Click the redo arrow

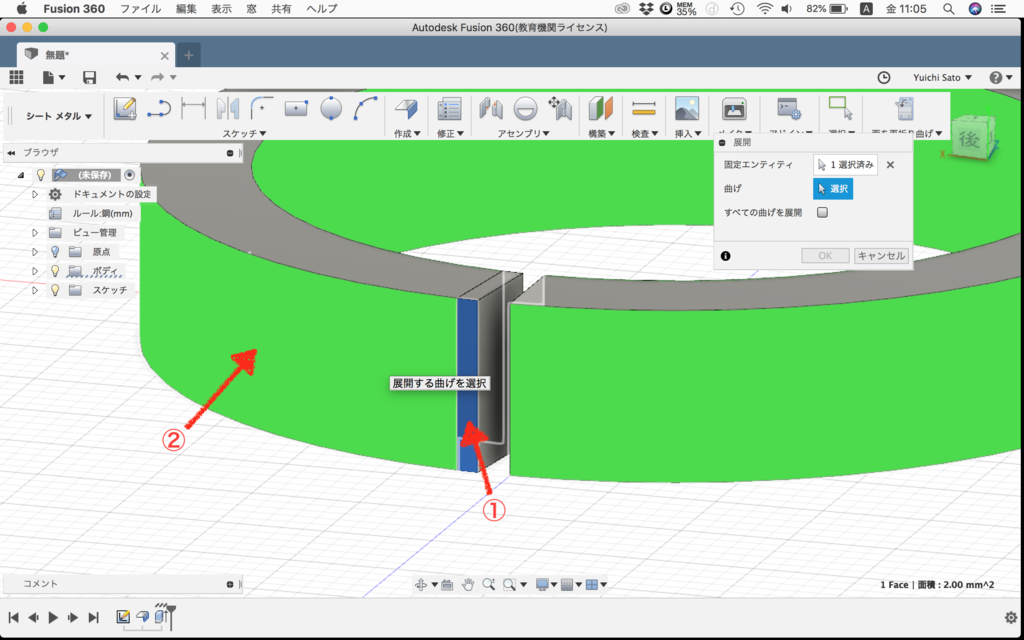pyautogui.click(x=157, y=77)
